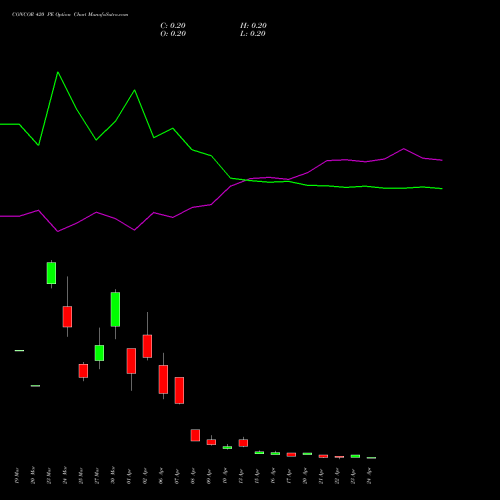
Task: Click the 07 Apr date label
Action: pyautogui.click(x=177, y=476)
